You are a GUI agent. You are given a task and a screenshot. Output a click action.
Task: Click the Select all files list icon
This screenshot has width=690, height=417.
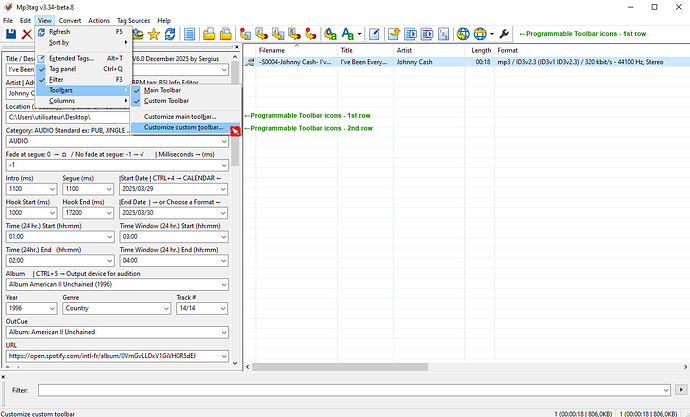coord(190,34)
